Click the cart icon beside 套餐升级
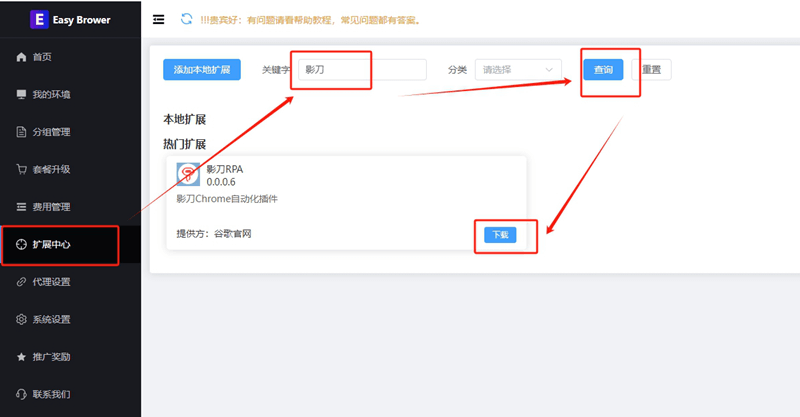The height and width of the screenshot is (417, 800). 21,169
